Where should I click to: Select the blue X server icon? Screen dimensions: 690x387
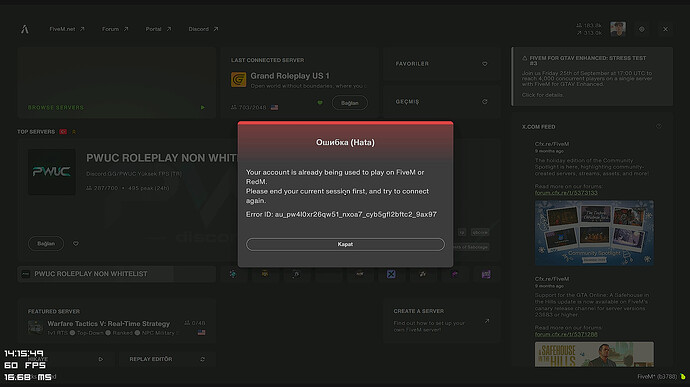(391, 274)
